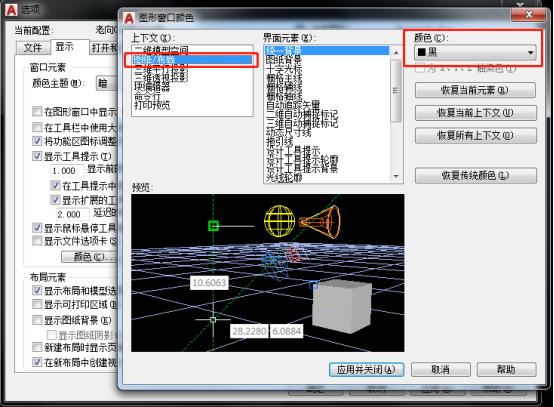Select 三维平行投影 in the context list

[x=161, y=69]
